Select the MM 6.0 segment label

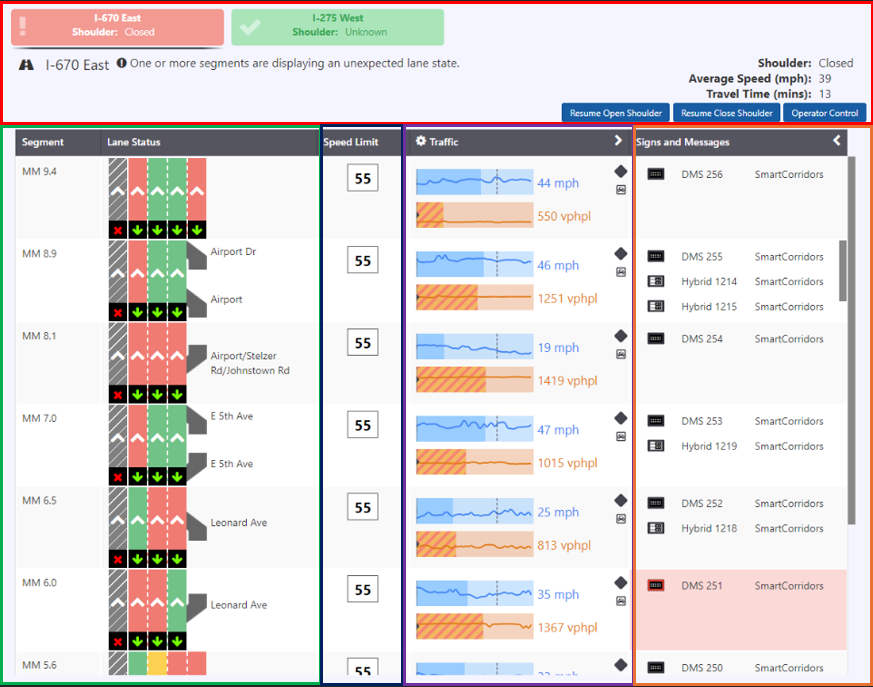39,582
